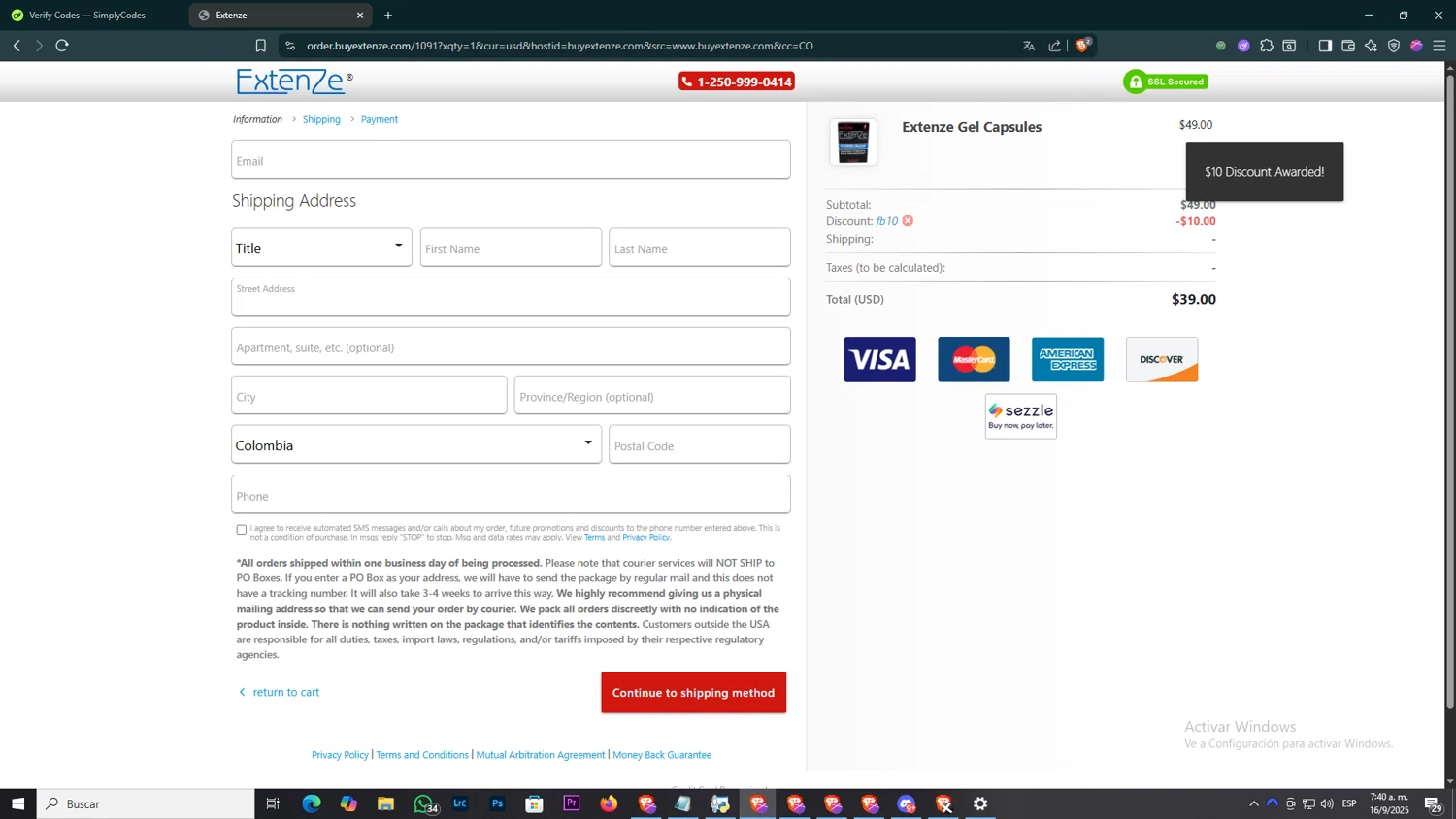Click the green extension icon in toolbar
Screen dimensions: 1456x819
[x=1221, y=46]
